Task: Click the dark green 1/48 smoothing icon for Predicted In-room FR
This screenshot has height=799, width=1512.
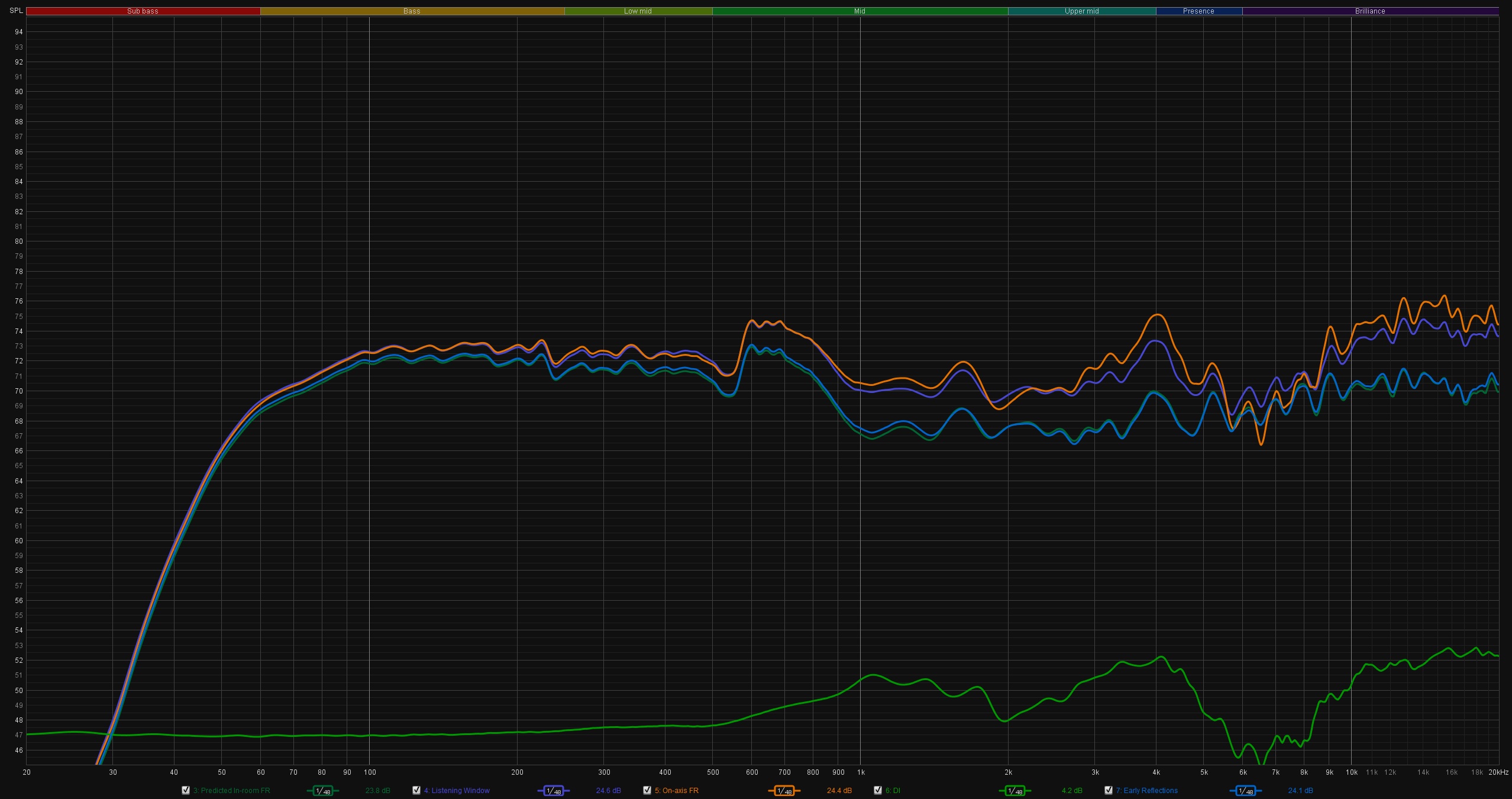Action: coord(322,791)
